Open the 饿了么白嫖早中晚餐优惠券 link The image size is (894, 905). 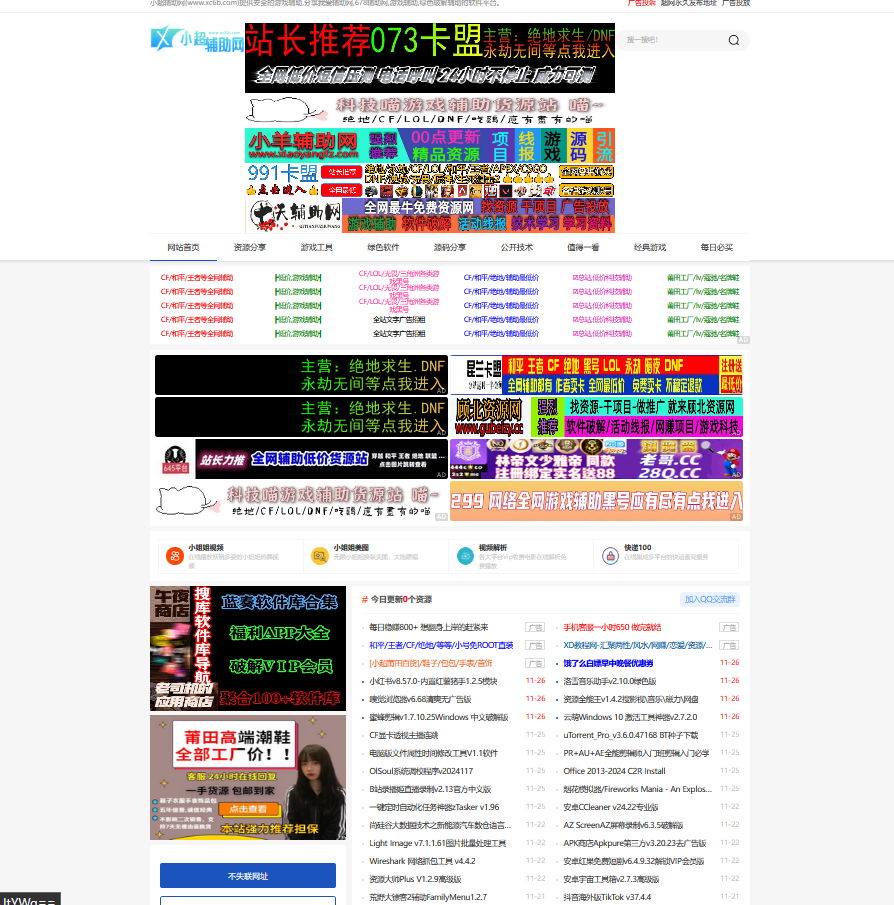click(608, 663)
